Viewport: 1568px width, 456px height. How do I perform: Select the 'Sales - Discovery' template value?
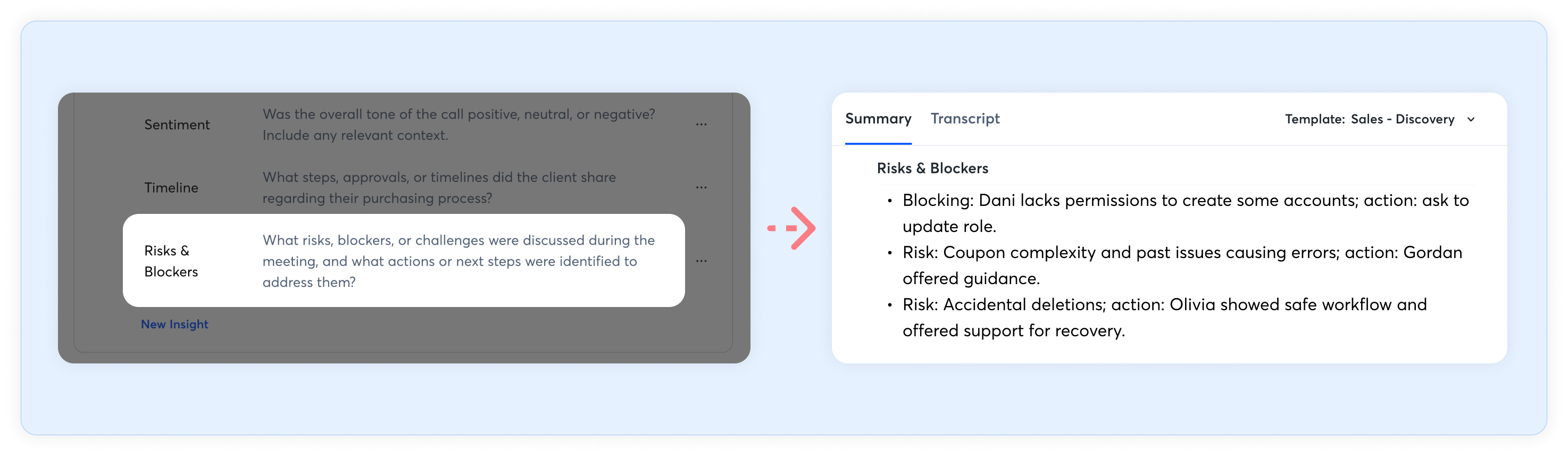1403,119
